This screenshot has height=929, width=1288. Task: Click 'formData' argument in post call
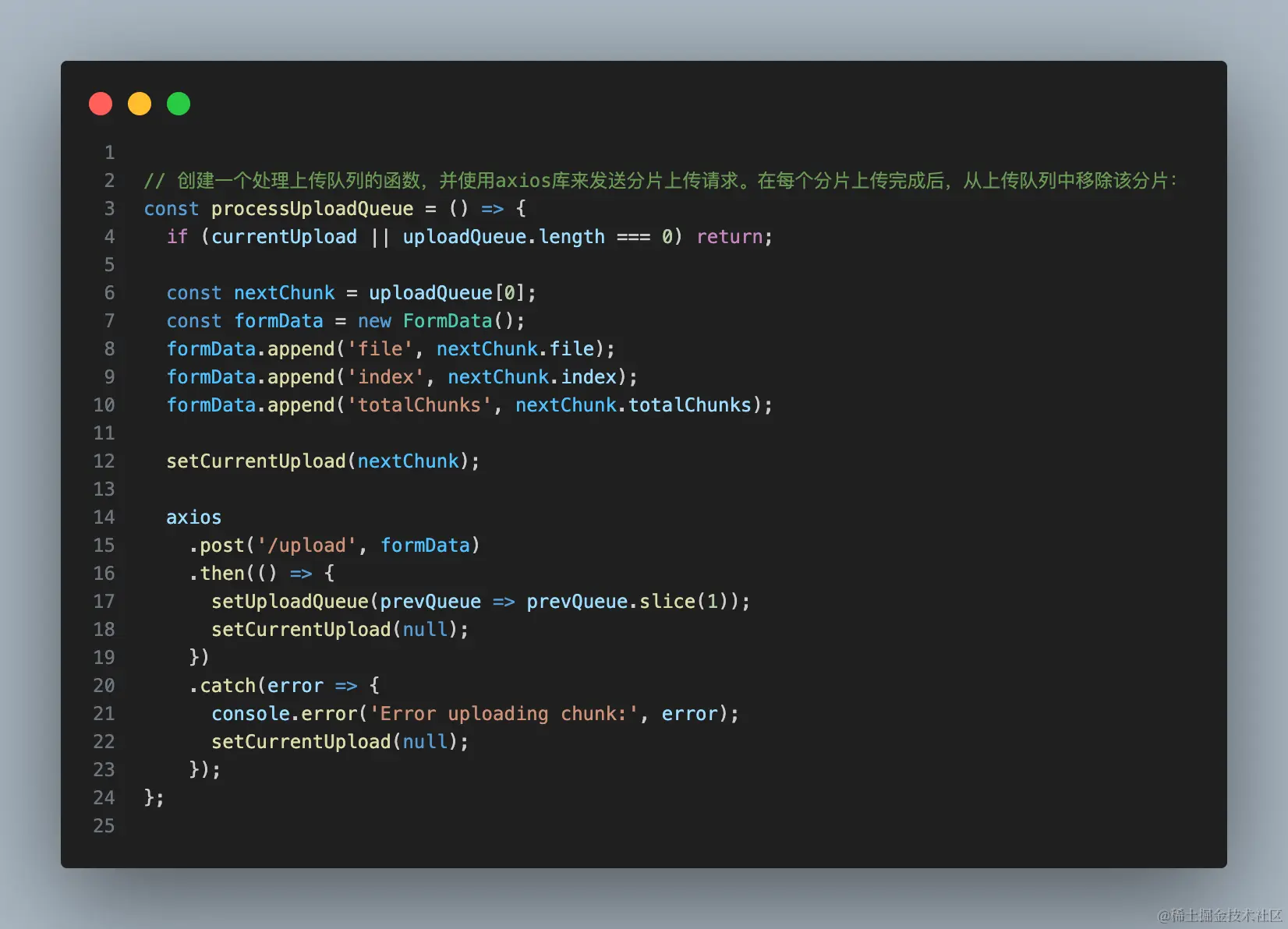click(425, 546)
